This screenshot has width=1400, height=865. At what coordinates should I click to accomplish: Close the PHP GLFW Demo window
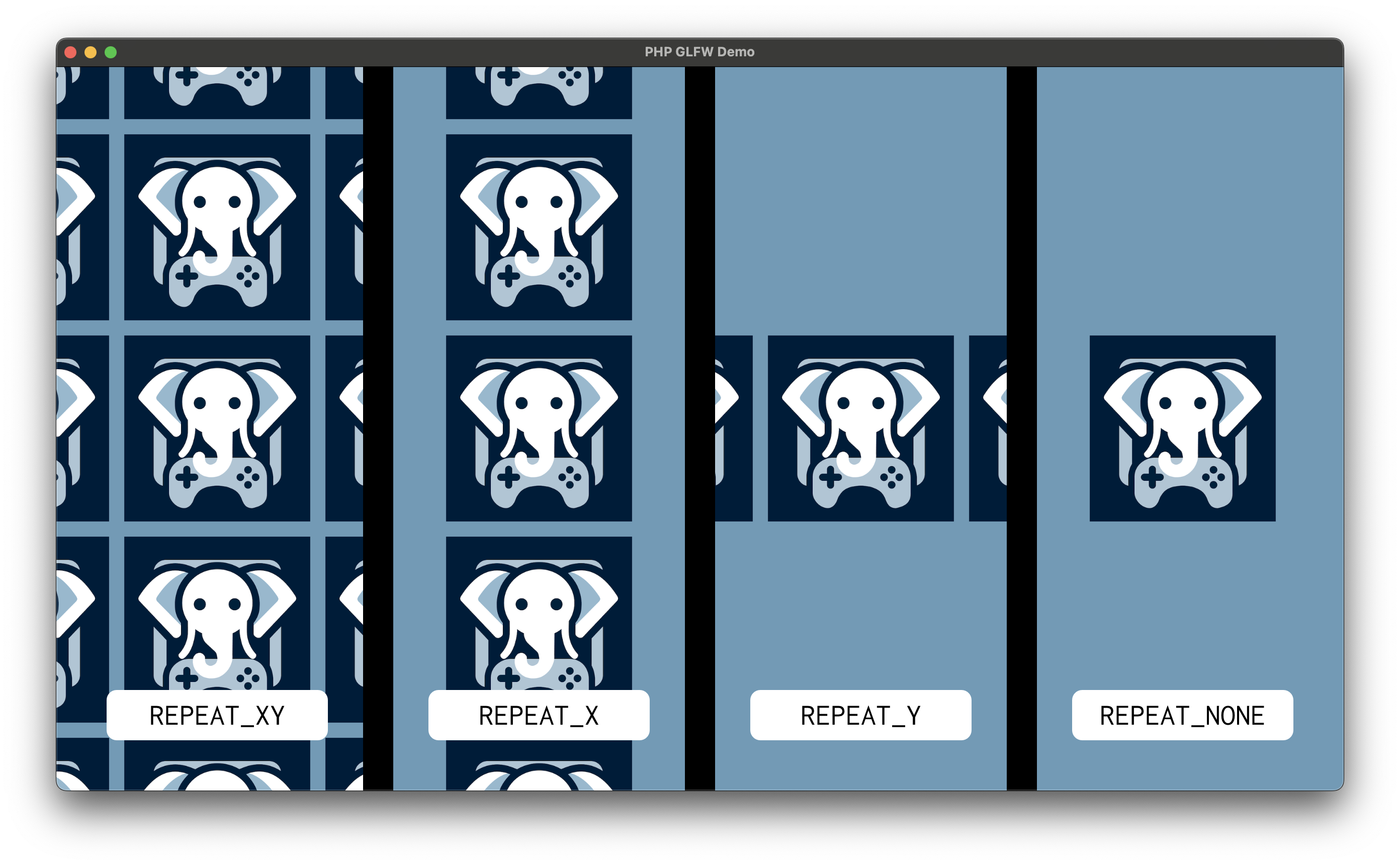click(x=71, y=52)
